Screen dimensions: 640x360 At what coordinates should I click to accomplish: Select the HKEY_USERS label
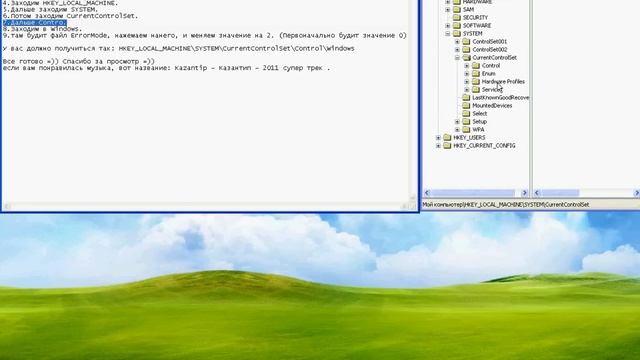pos(469,138)
